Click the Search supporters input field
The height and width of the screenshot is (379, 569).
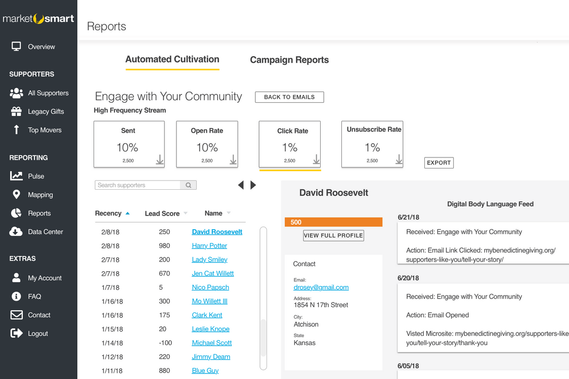(138, 185)
